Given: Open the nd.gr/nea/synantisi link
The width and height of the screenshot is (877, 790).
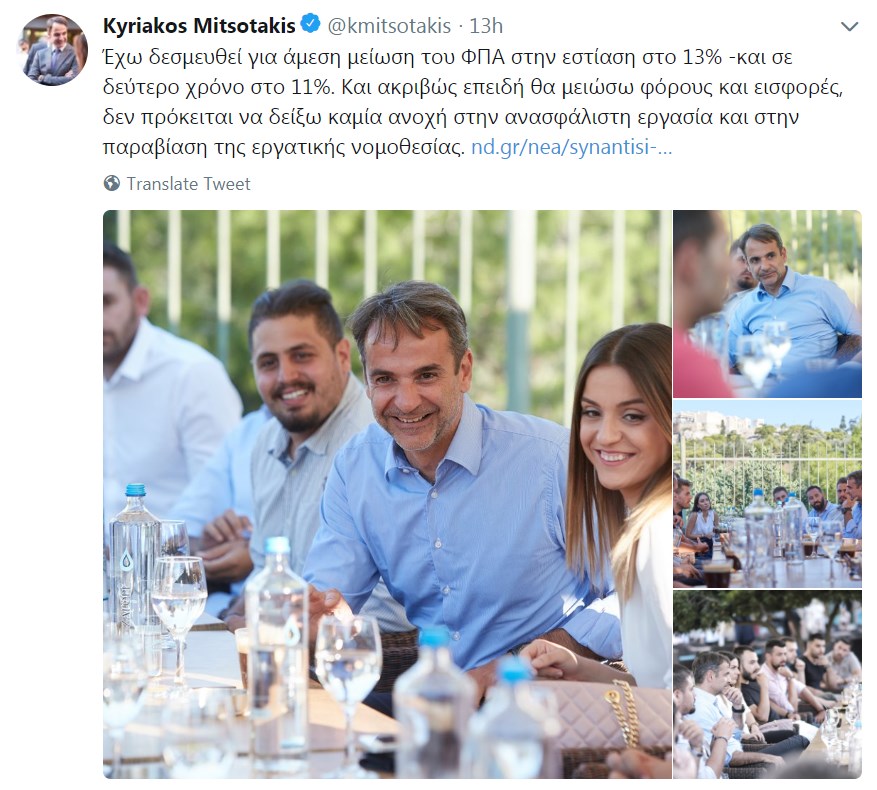Looking at the screenshot, I should point(571,147).
